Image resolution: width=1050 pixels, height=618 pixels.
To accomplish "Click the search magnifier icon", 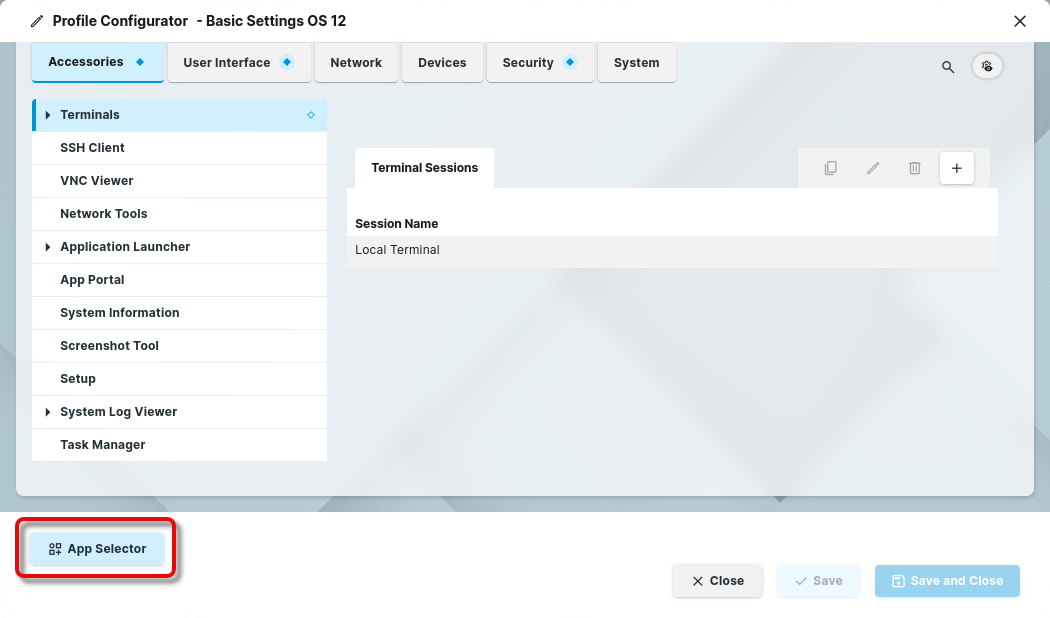I will (948, 67).
